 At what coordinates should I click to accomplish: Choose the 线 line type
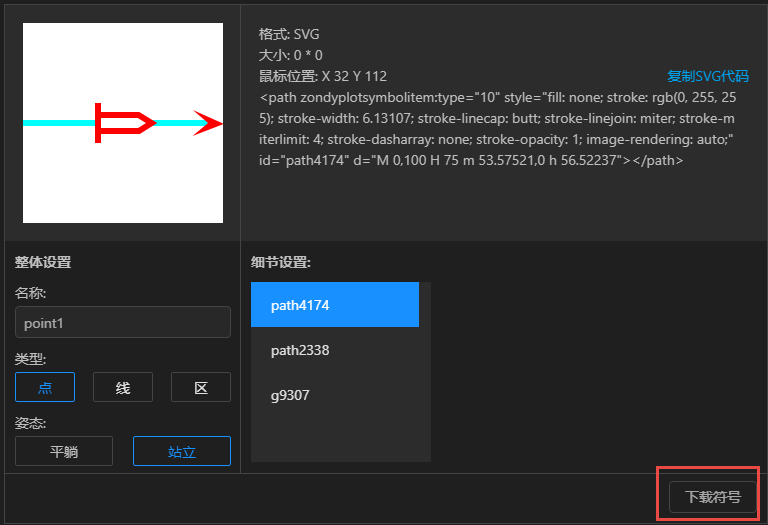click(123, 387)
